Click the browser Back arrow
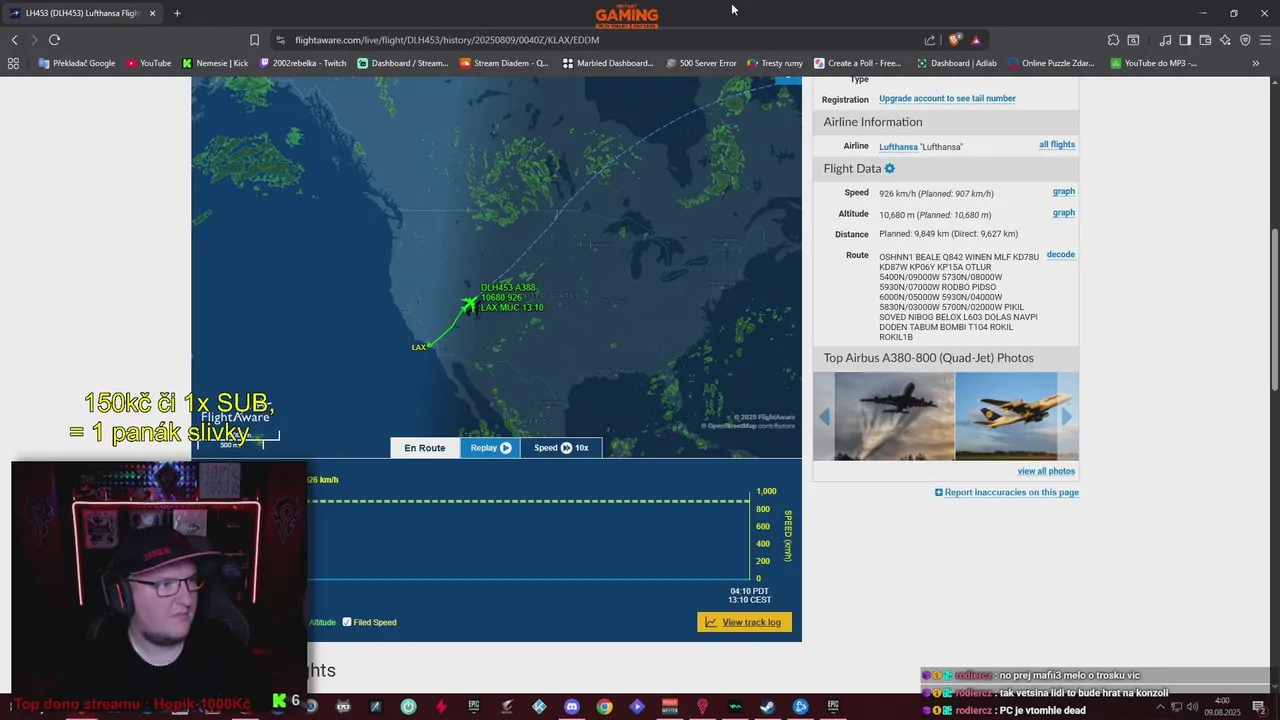This screenshot has width=1280, height=720. 14,40
